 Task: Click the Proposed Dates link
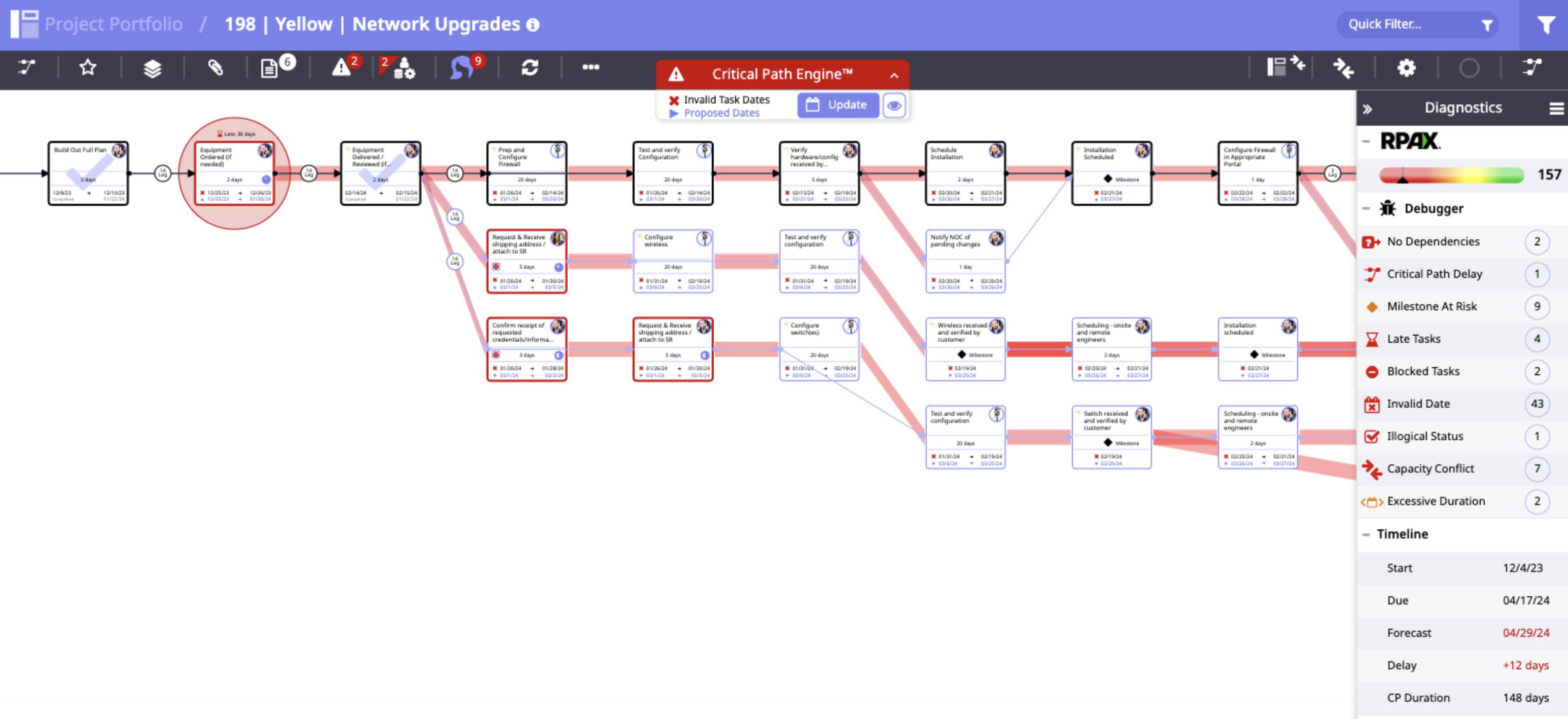[x=721, y=113]
